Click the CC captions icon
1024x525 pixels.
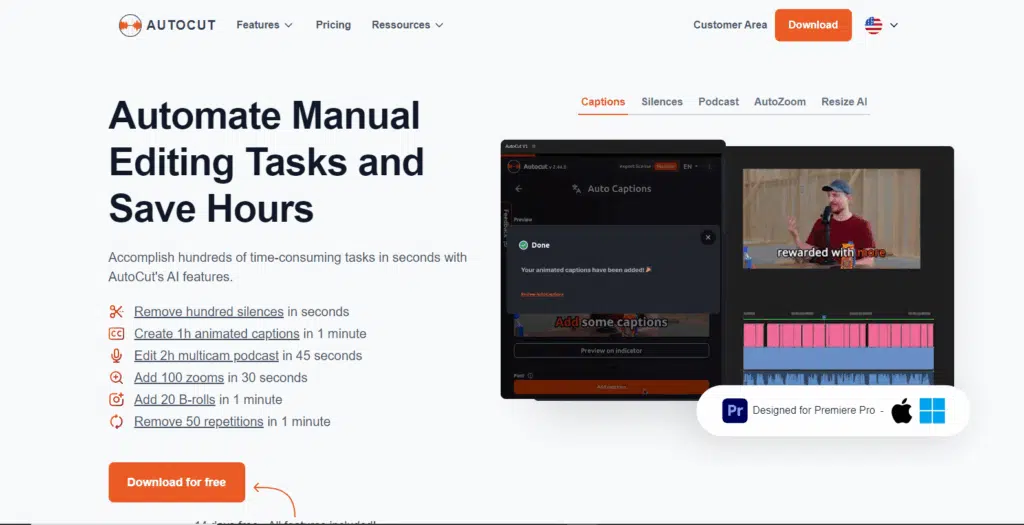(x=116, y=334)
